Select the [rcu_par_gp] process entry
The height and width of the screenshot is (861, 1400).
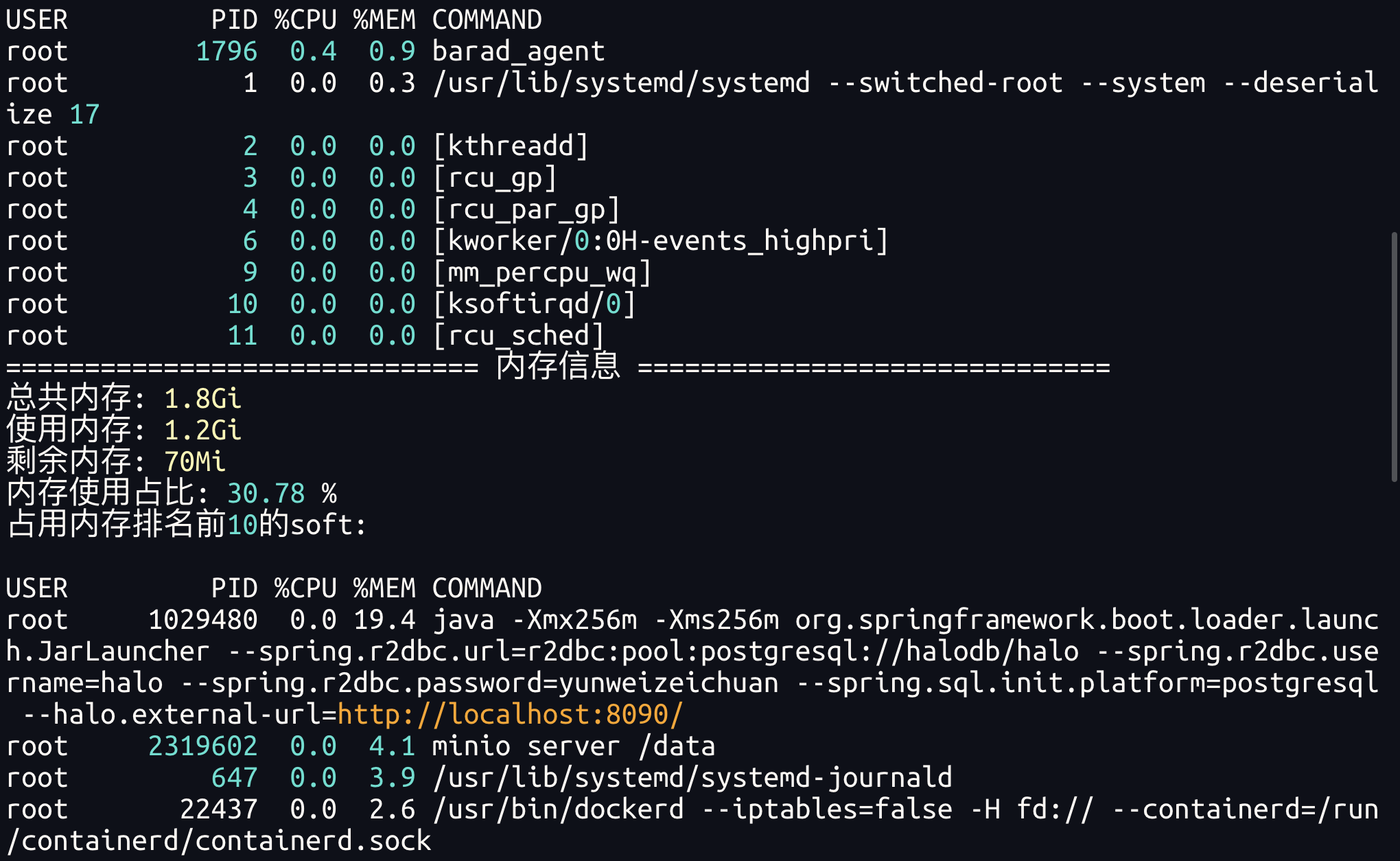pyautogui.click(x=526, y=209)
